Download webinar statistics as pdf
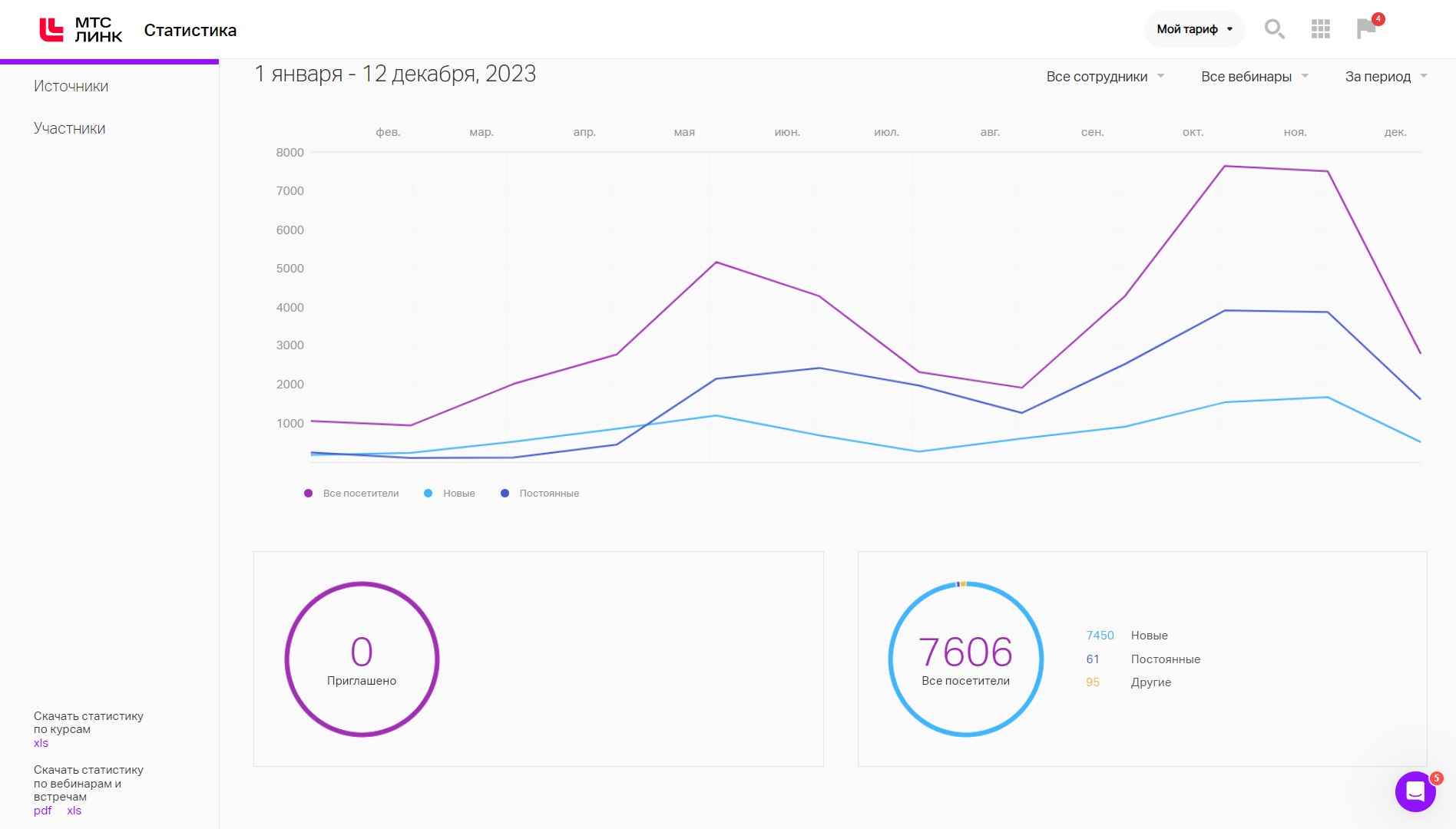The height and width of the screenshot is (829, 1456). pos(42,811)
